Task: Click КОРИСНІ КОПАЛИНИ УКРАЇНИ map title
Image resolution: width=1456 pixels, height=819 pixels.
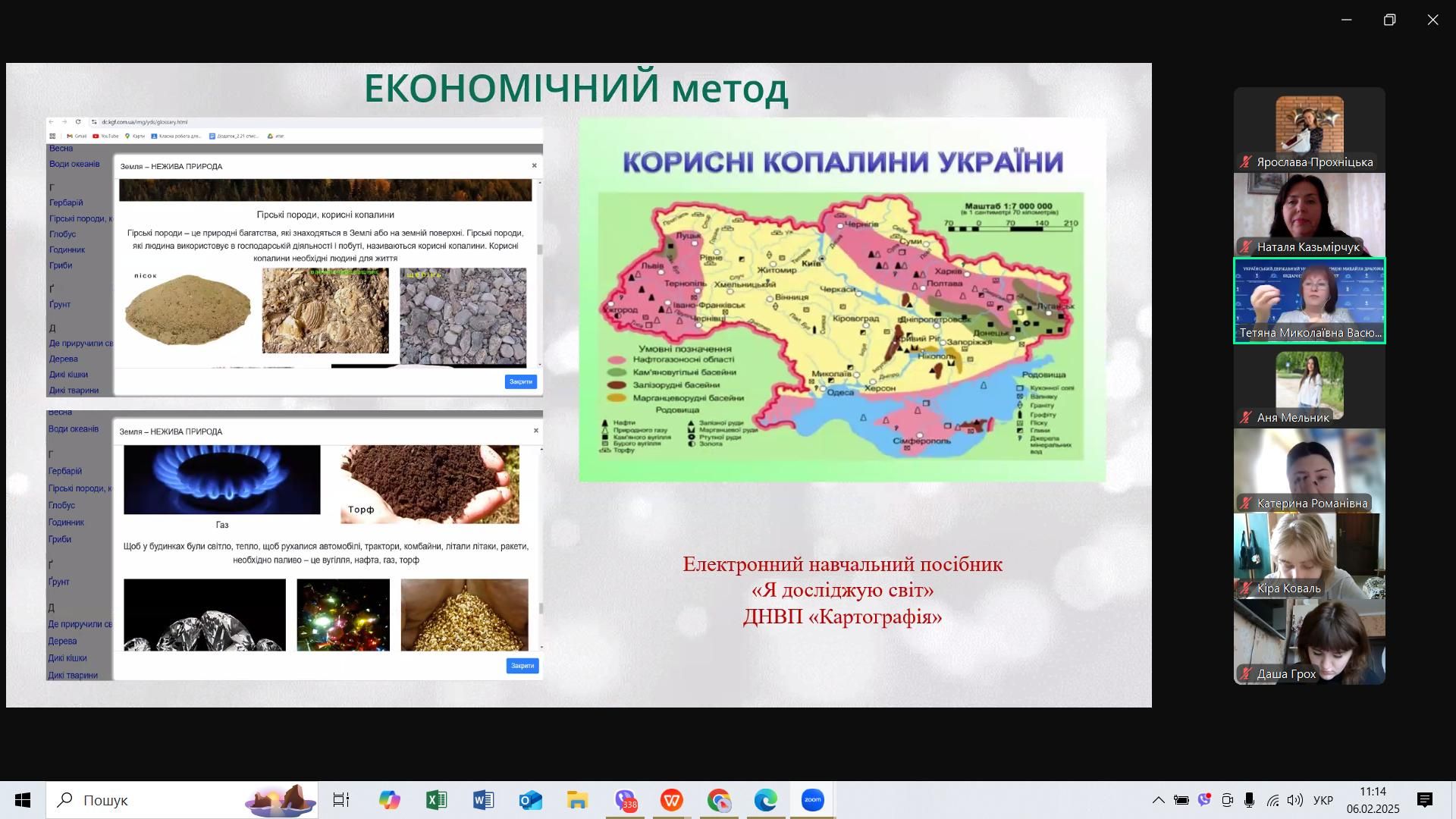Action: pos(843,162)
